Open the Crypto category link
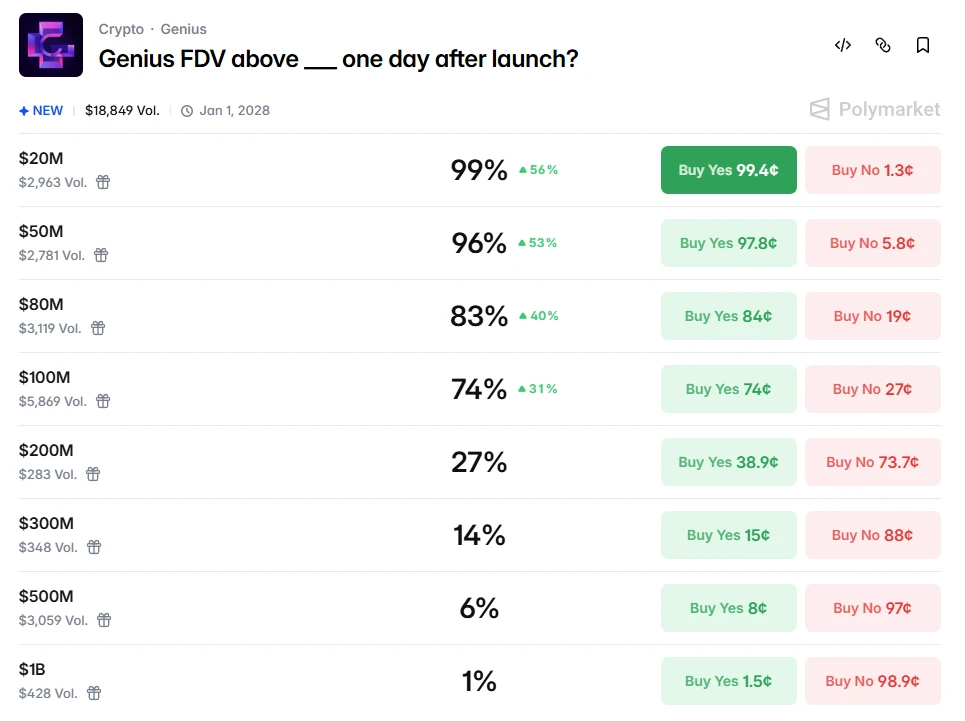 (x=121, y=29)
